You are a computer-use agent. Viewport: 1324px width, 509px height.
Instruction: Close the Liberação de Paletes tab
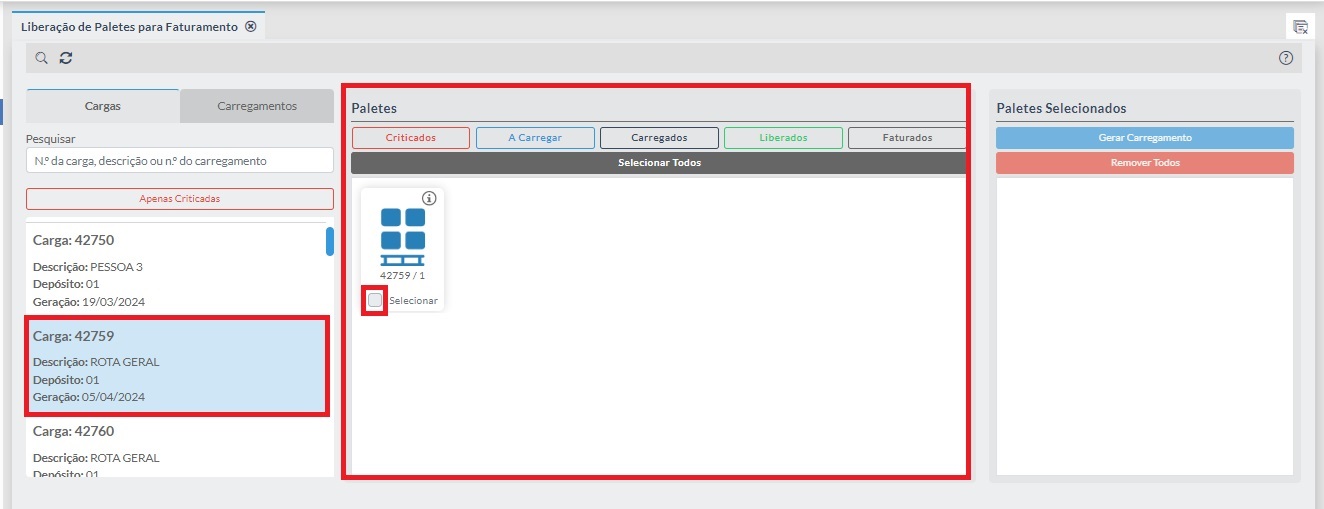251,27
